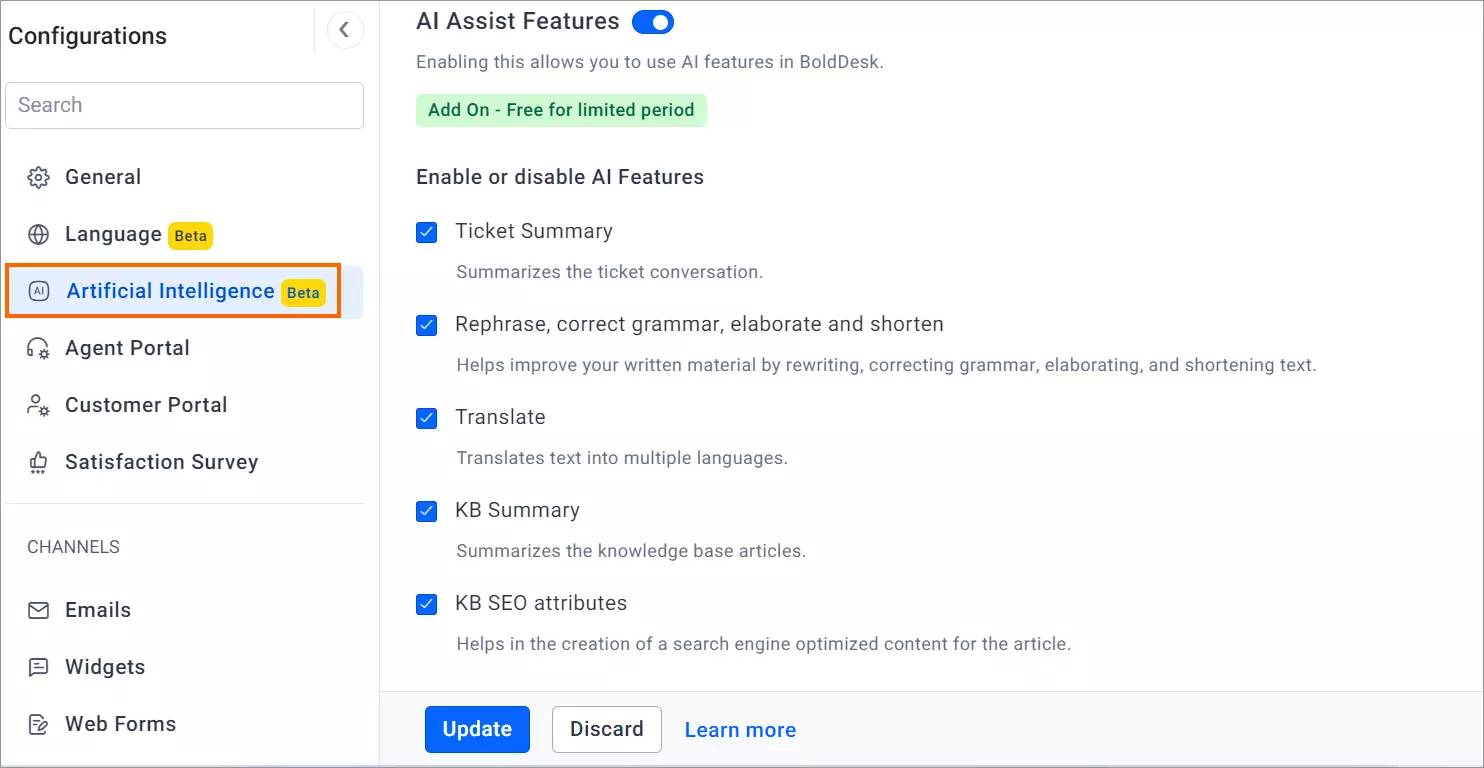Click the Web Forms document icon
The height and width of the screenshot is (768, 1484).
38,724
